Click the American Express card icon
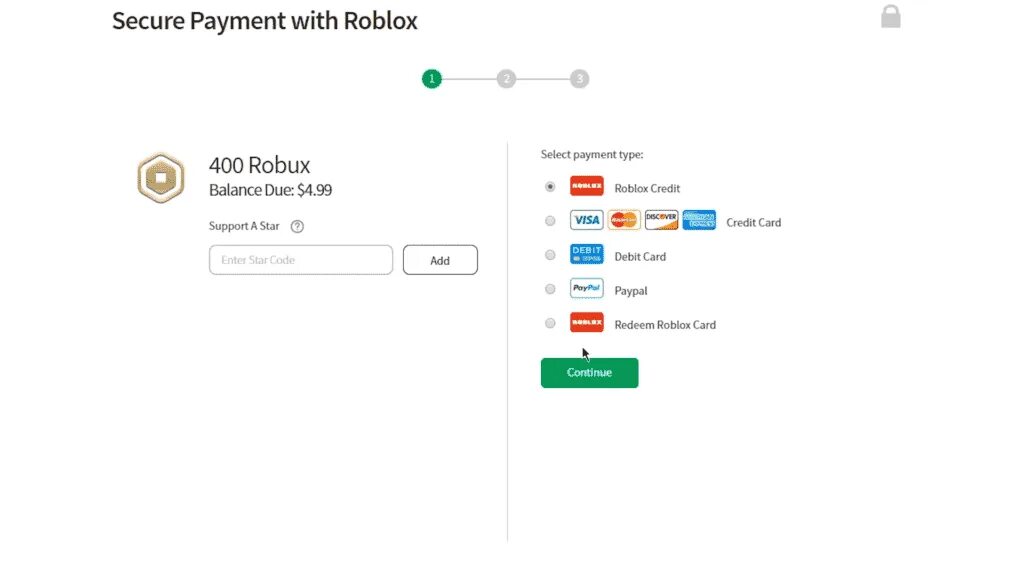The image size is (1024, 576). tap(699, 220)
